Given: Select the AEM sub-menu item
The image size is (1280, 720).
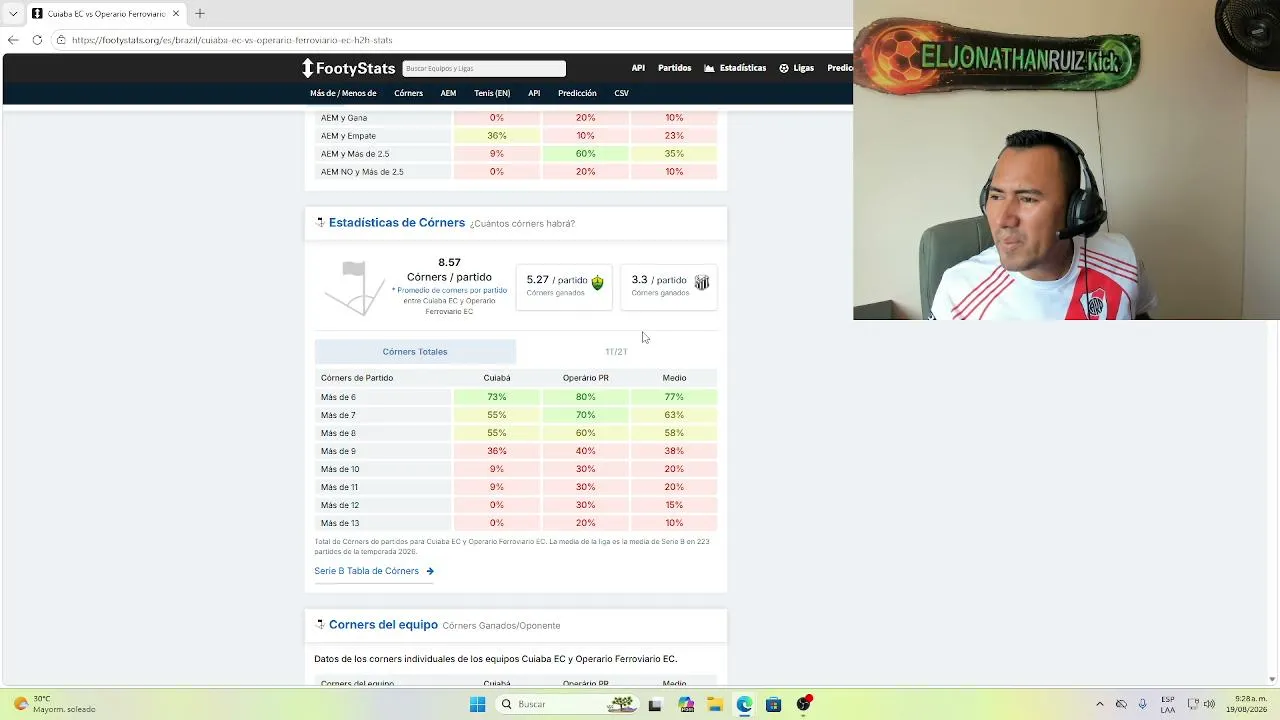Looking at the screenshot, I should click(x=448, y=93).
